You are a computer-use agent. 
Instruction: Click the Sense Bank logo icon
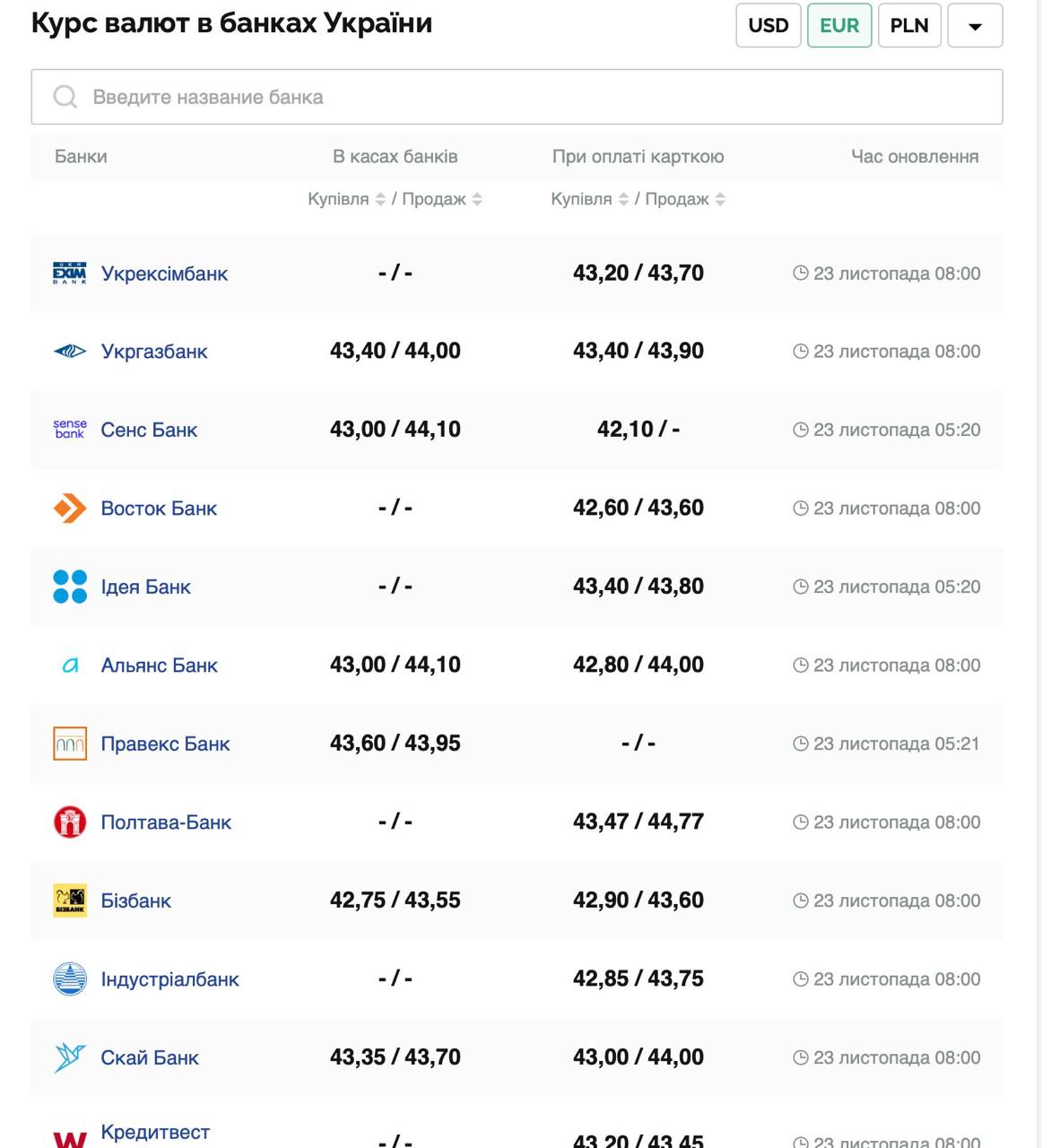70,430
